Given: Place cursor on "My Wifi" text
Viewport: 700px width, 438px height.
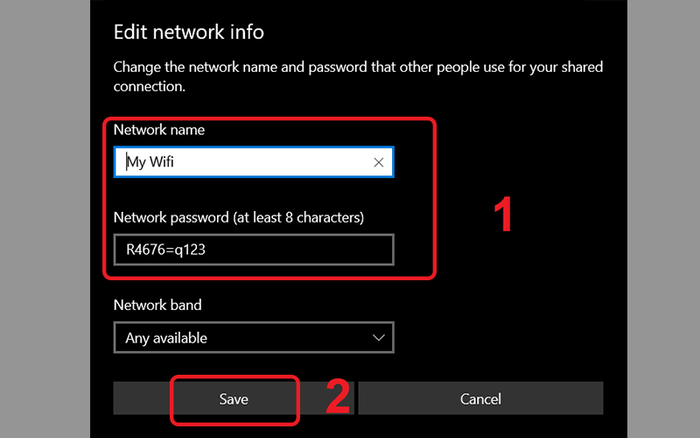Looking at the screenshot, I should [x=150, y=162].
